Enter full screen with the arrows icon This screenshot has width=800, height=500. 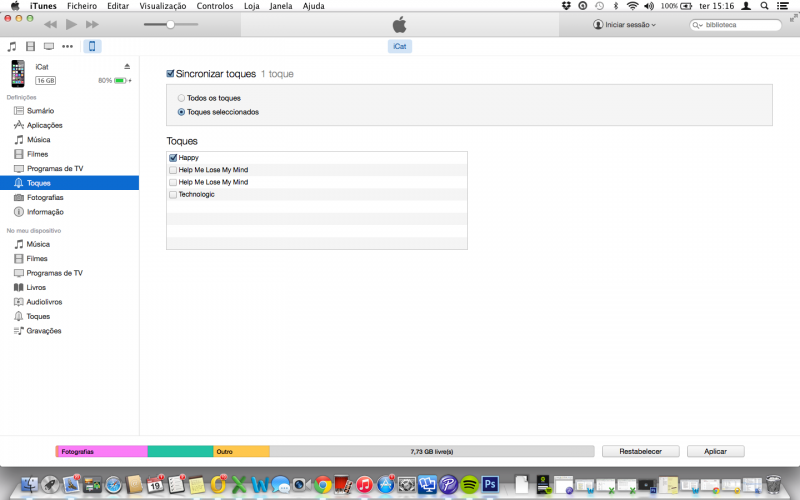coord(793,18)
